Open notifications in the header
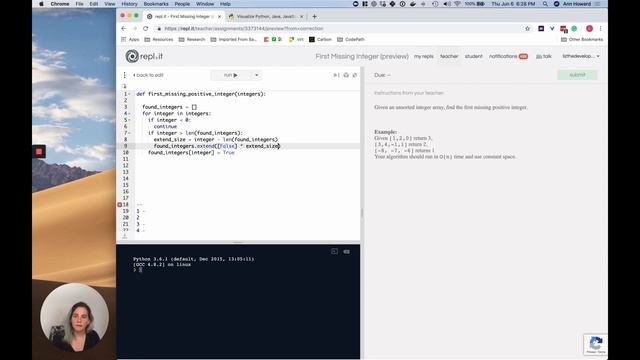640x360 pixels. (x=508, y=56)
